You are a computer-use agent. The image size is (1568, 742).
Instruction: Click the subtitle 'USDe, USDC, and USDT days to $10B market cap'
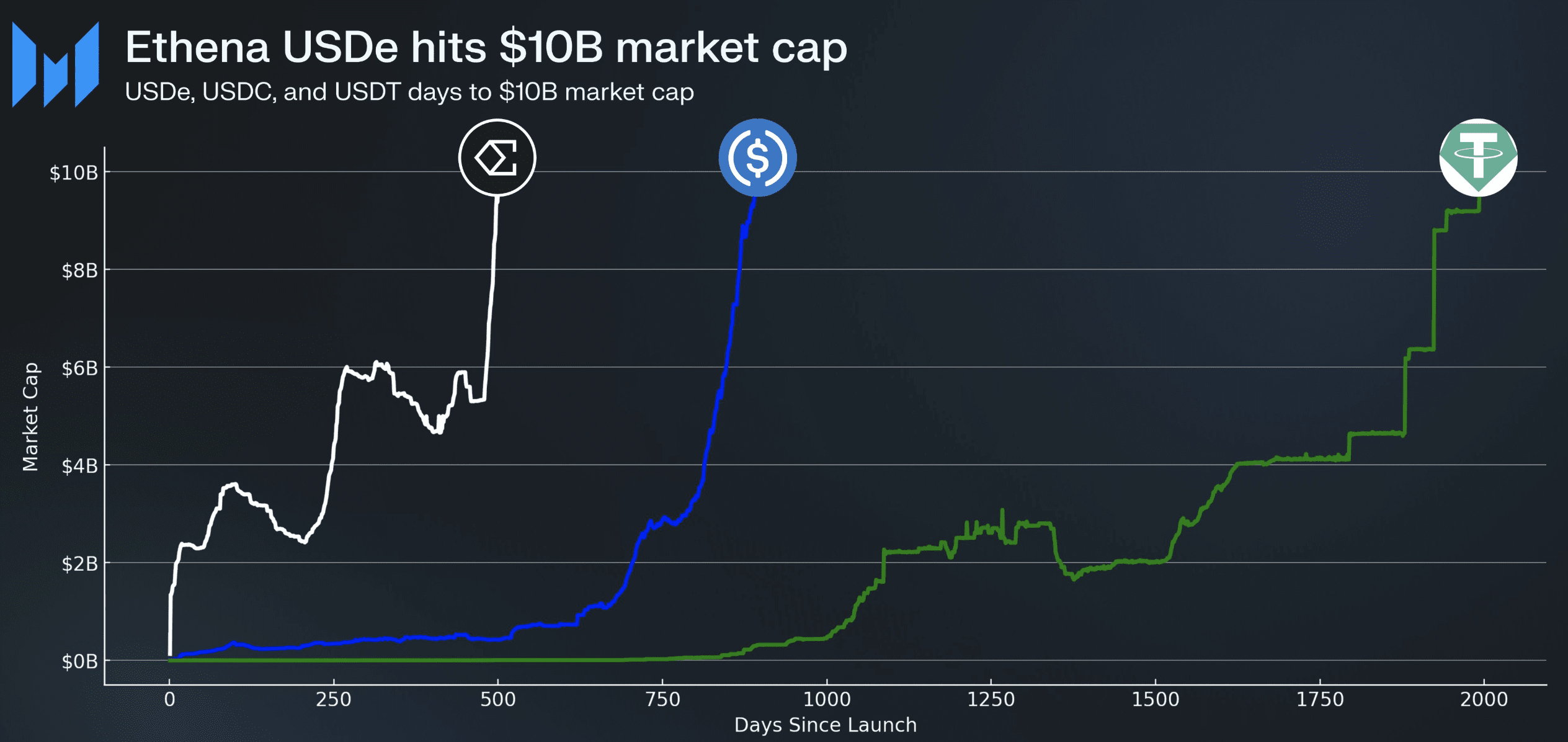(x=409, y=92)
